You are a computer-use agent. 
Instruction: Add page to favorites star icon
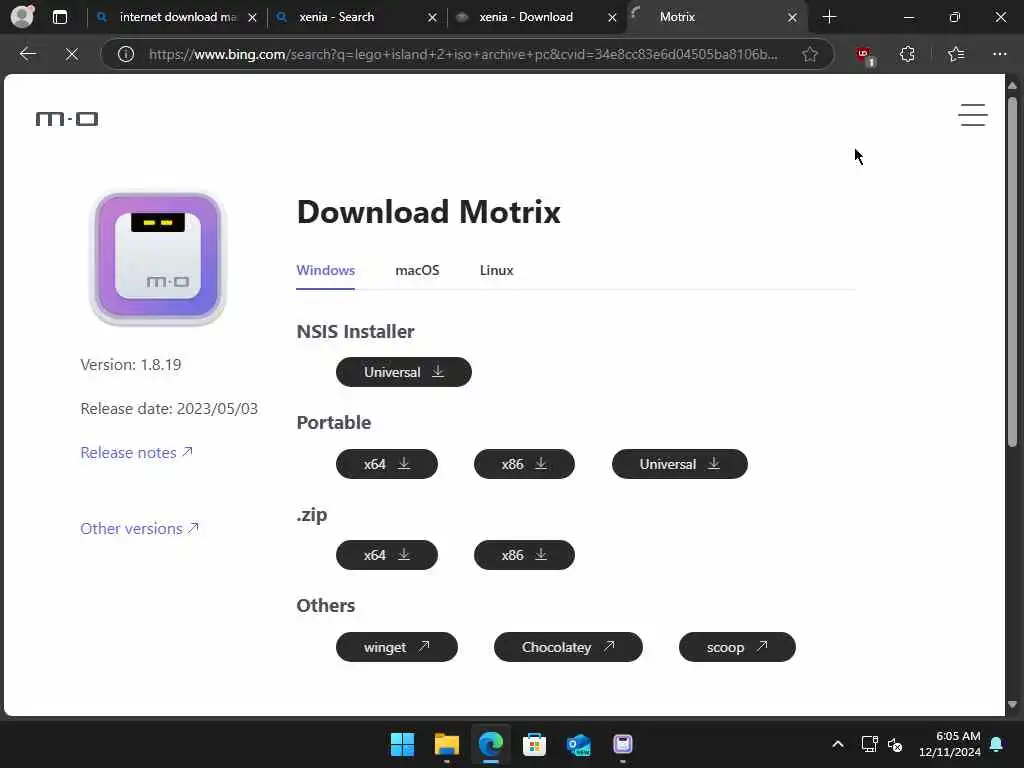coord(810,54)
